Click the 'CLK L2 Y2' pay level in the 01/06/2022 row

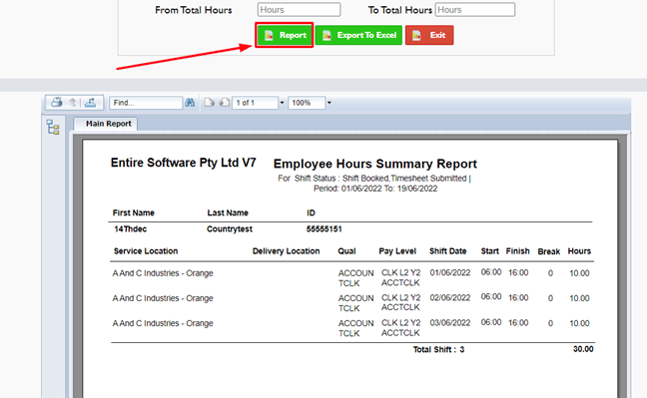pos(401,273)
